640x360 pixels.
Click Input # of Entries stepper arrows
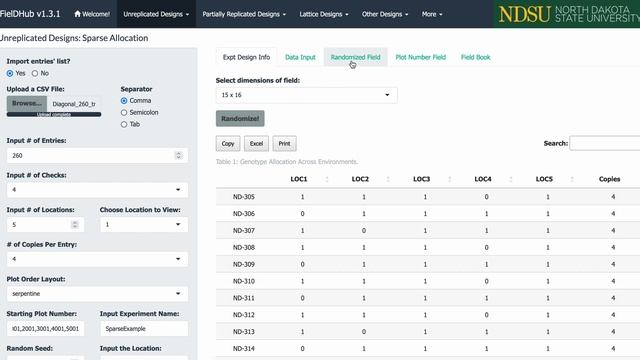coord(178,156)
